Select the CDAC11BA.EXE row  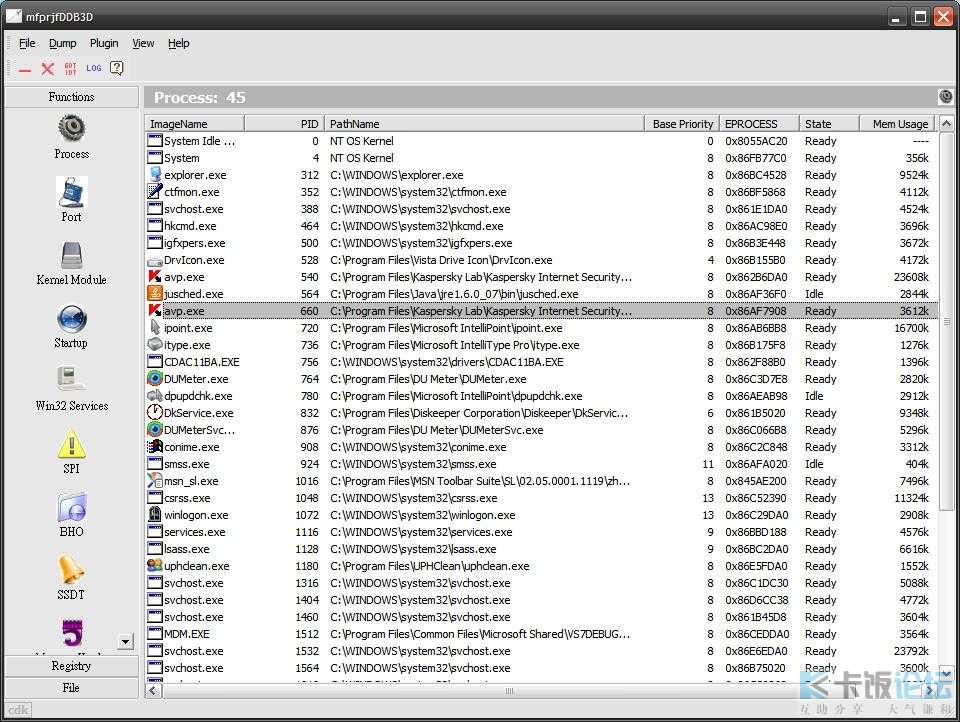click(541, 362)
